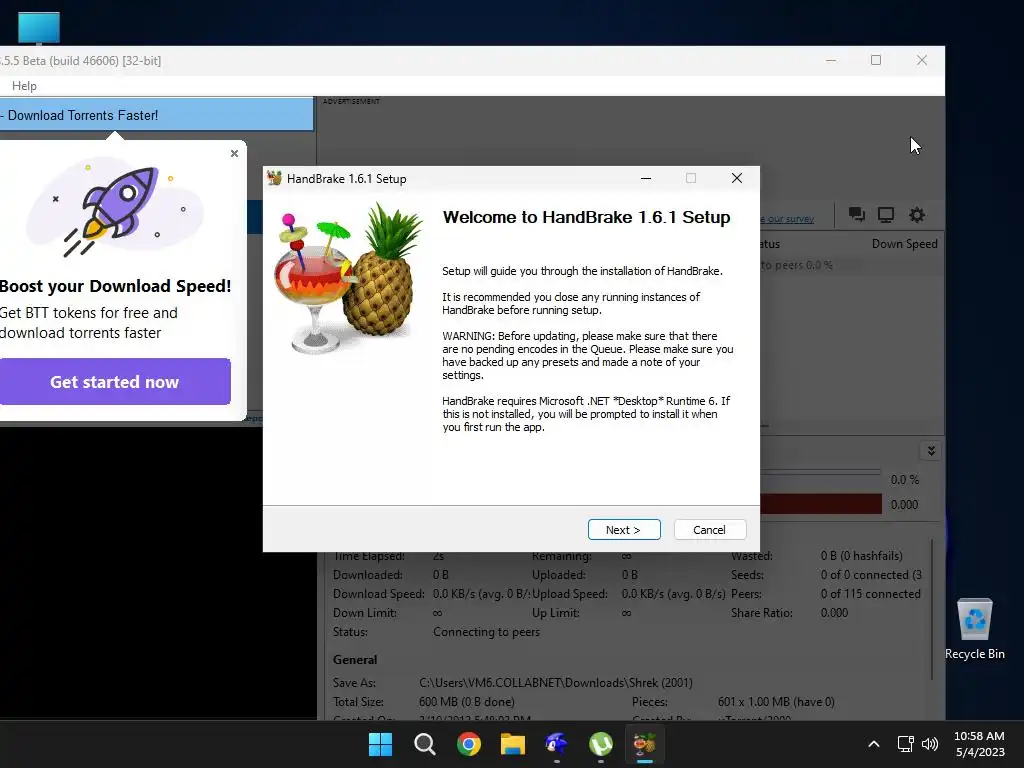Click '600 MB (0 B done)' total size
Image resolution: width=1024 pixels, height=768 pixels.
(466, 701)
